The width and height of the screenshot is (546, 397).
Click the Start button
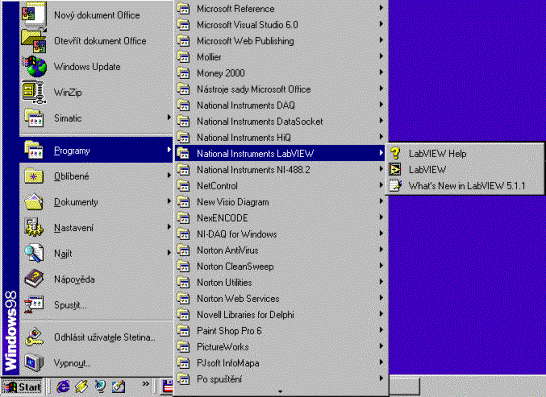click(22, 387)
